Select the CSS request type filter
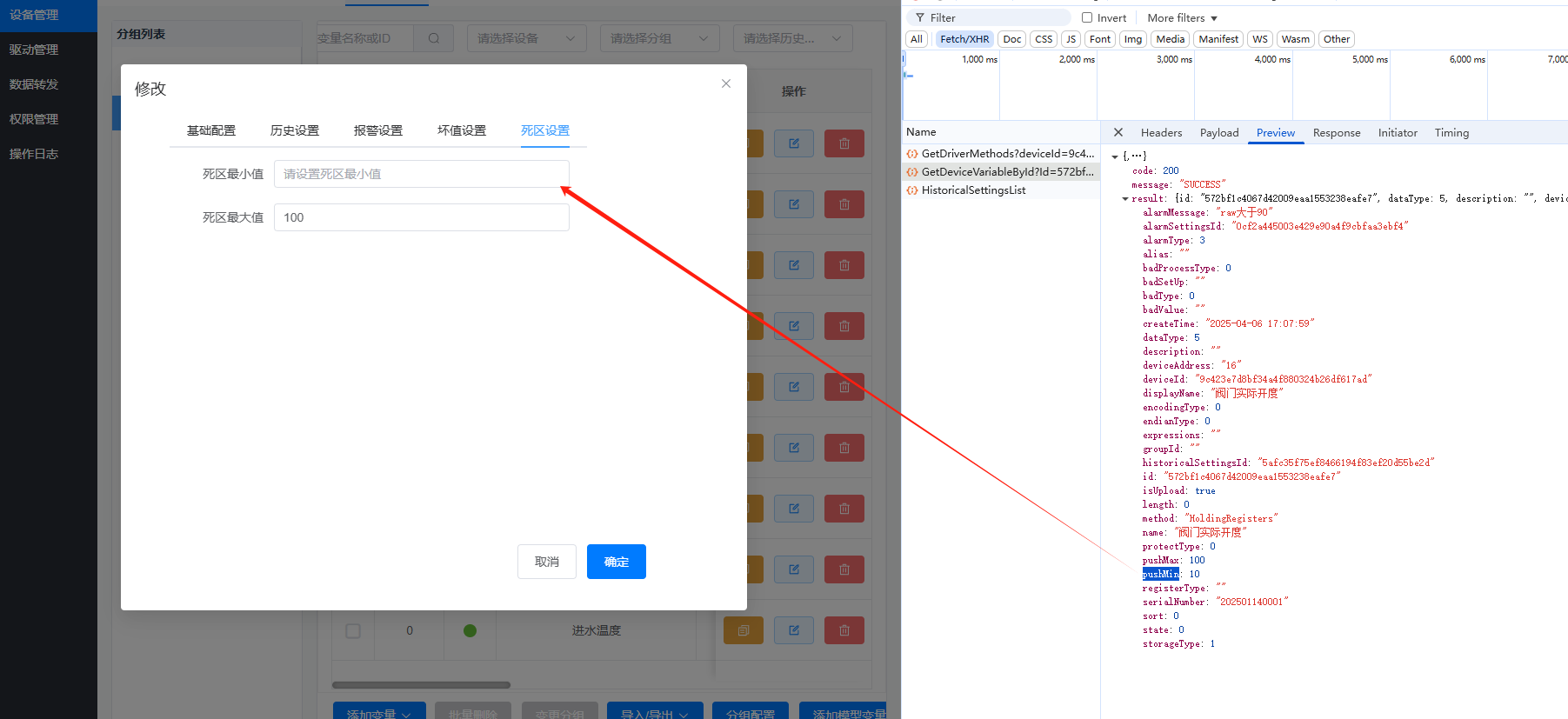This screenshot has height=719, width=1568. click(1044, 39)
